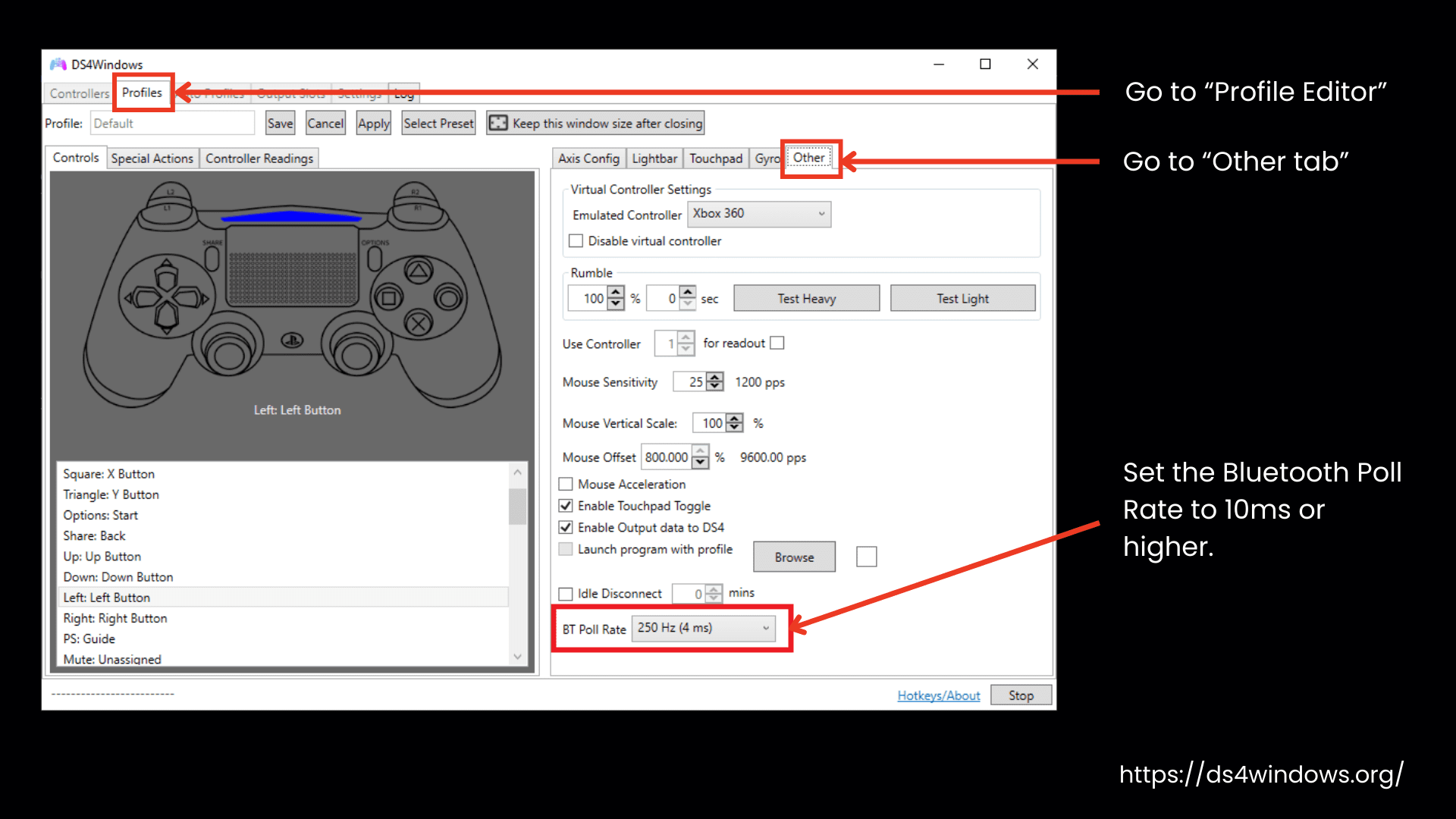
Task: Click the left analog stick on controller image
Action: (x=227, y=354)
